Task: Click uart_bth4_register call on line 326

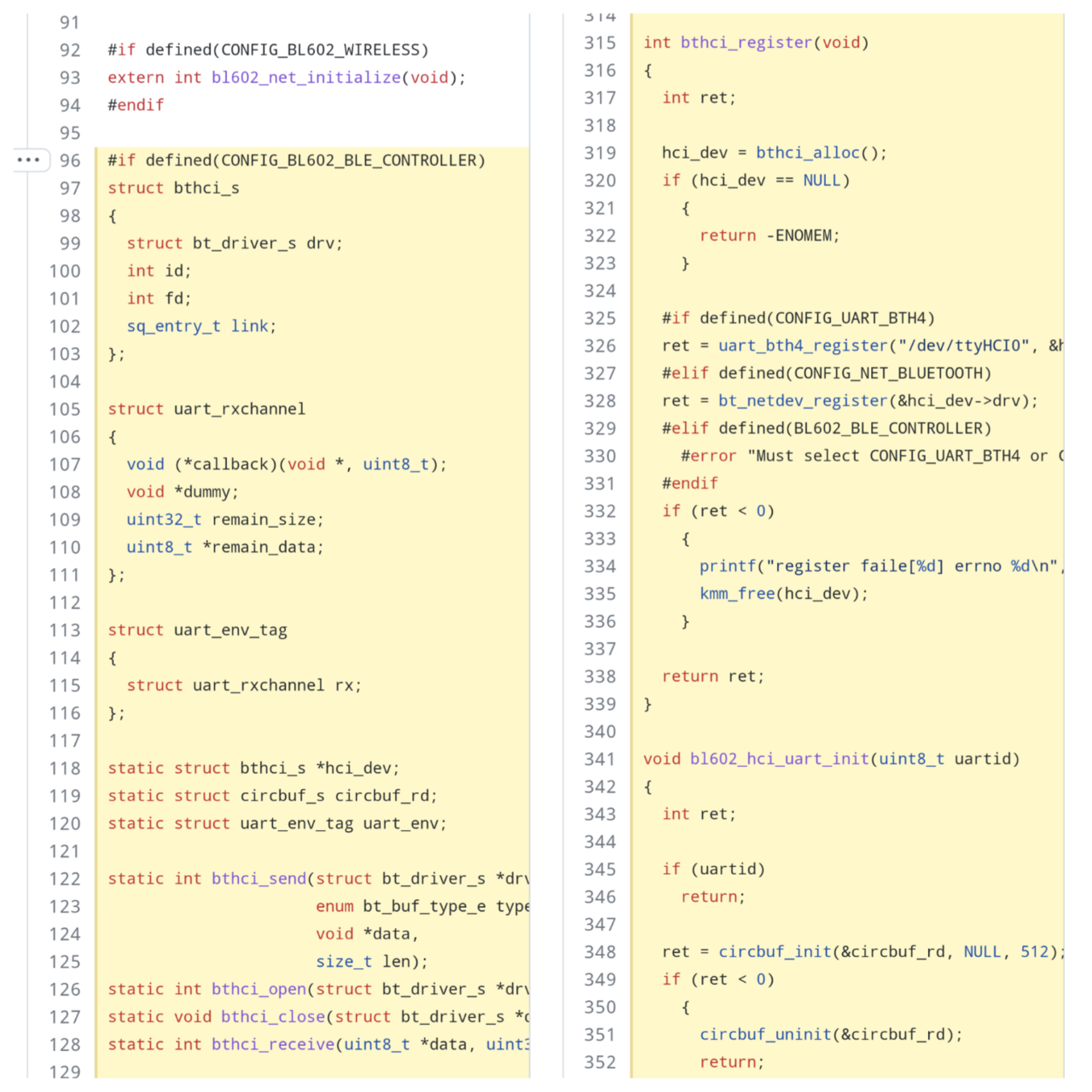Action: (x=803, y=346)
